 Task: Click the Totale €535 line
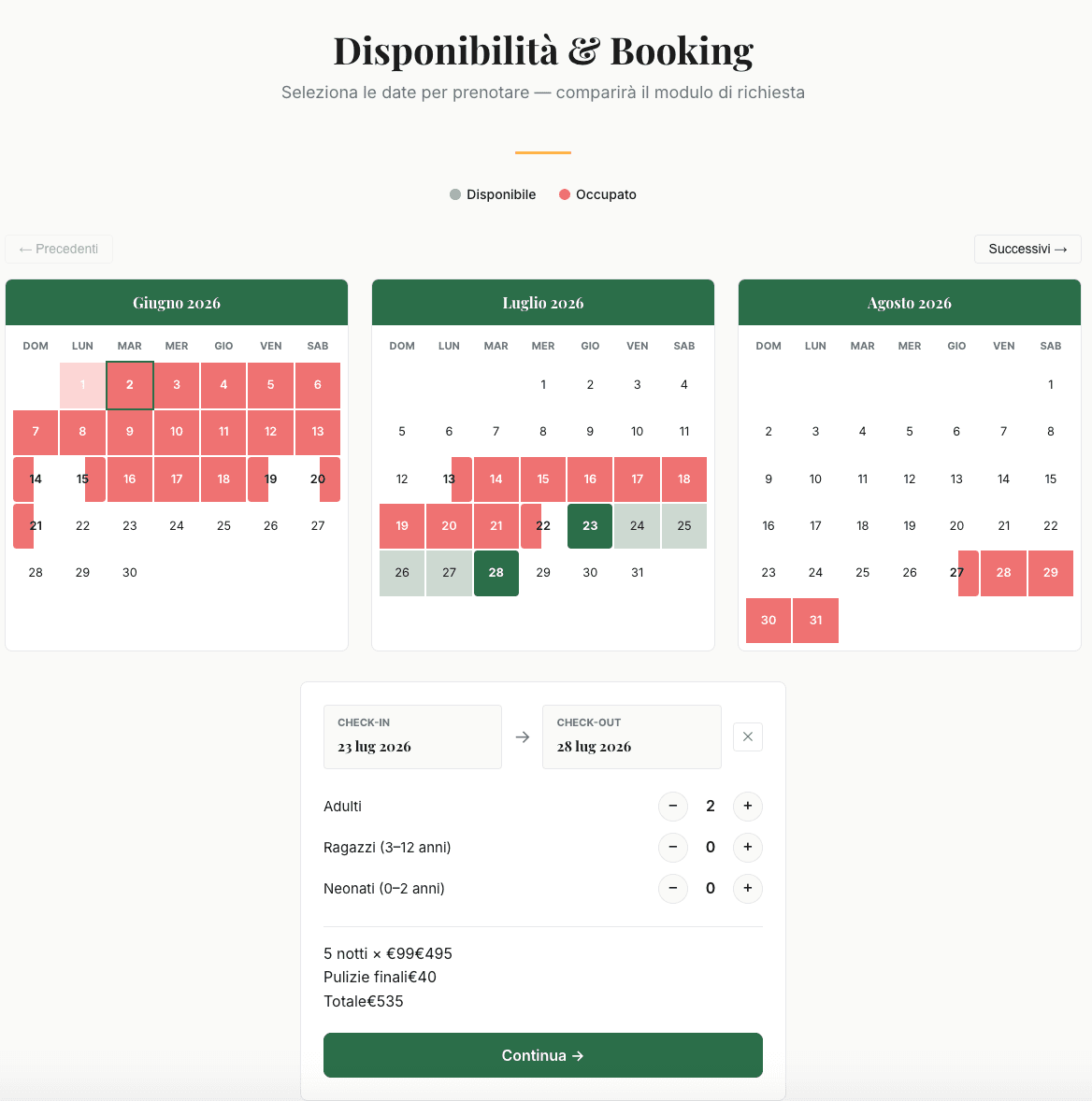[364, 1001]
